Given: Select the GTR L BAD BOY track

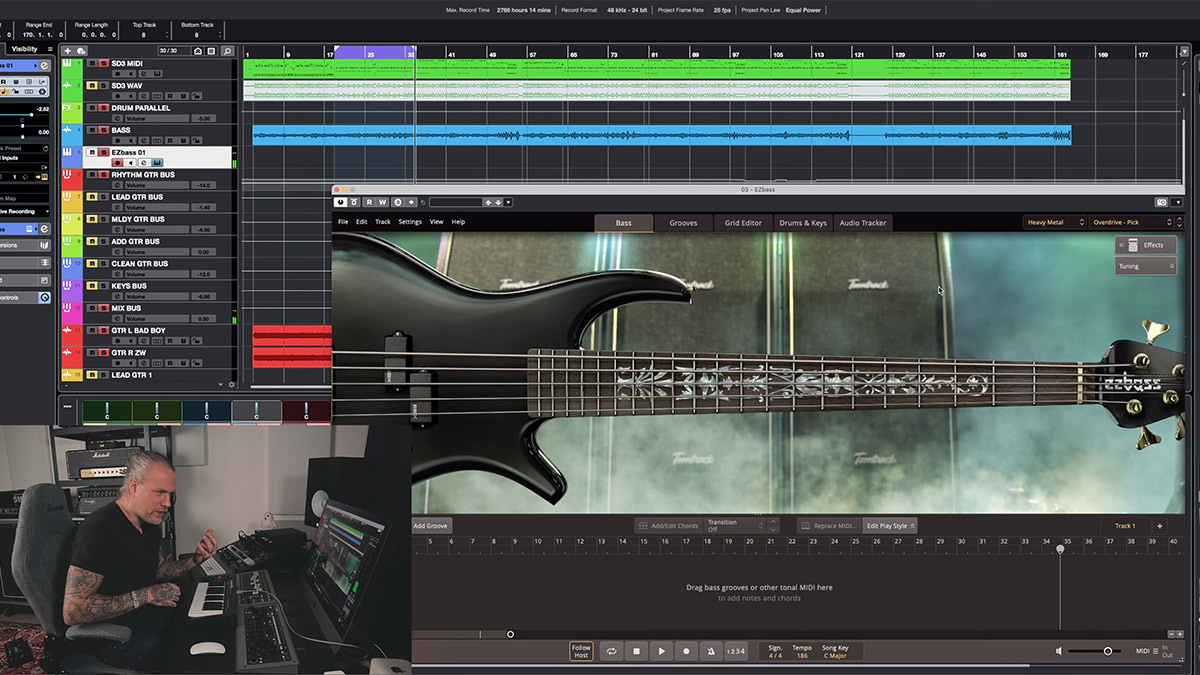Looking at the screenshot, I should 138,331.
